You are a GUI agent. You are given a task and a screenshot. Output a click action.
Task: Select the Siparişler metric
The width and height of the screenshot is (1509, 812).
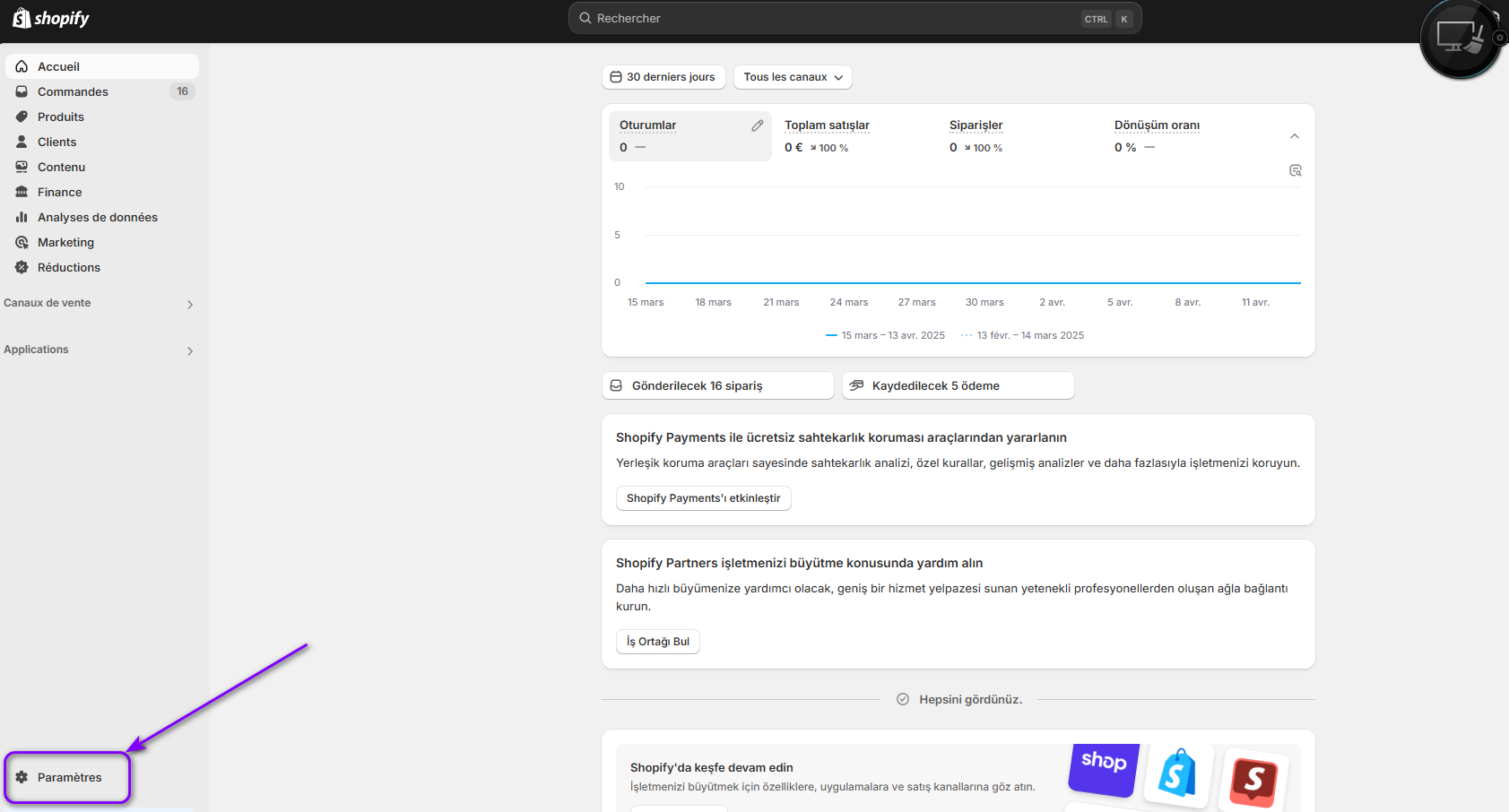tap(1019, 136)
